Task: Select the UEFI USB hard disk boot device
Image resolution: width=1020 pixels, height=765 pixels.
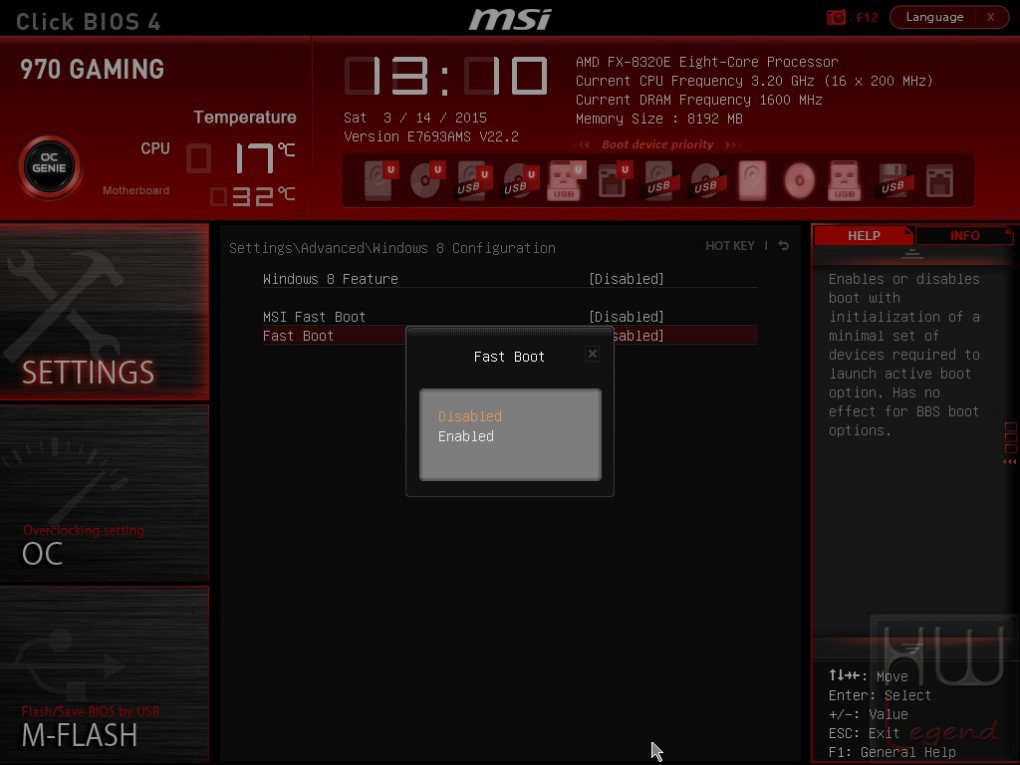Action: [x=473, y=180]
